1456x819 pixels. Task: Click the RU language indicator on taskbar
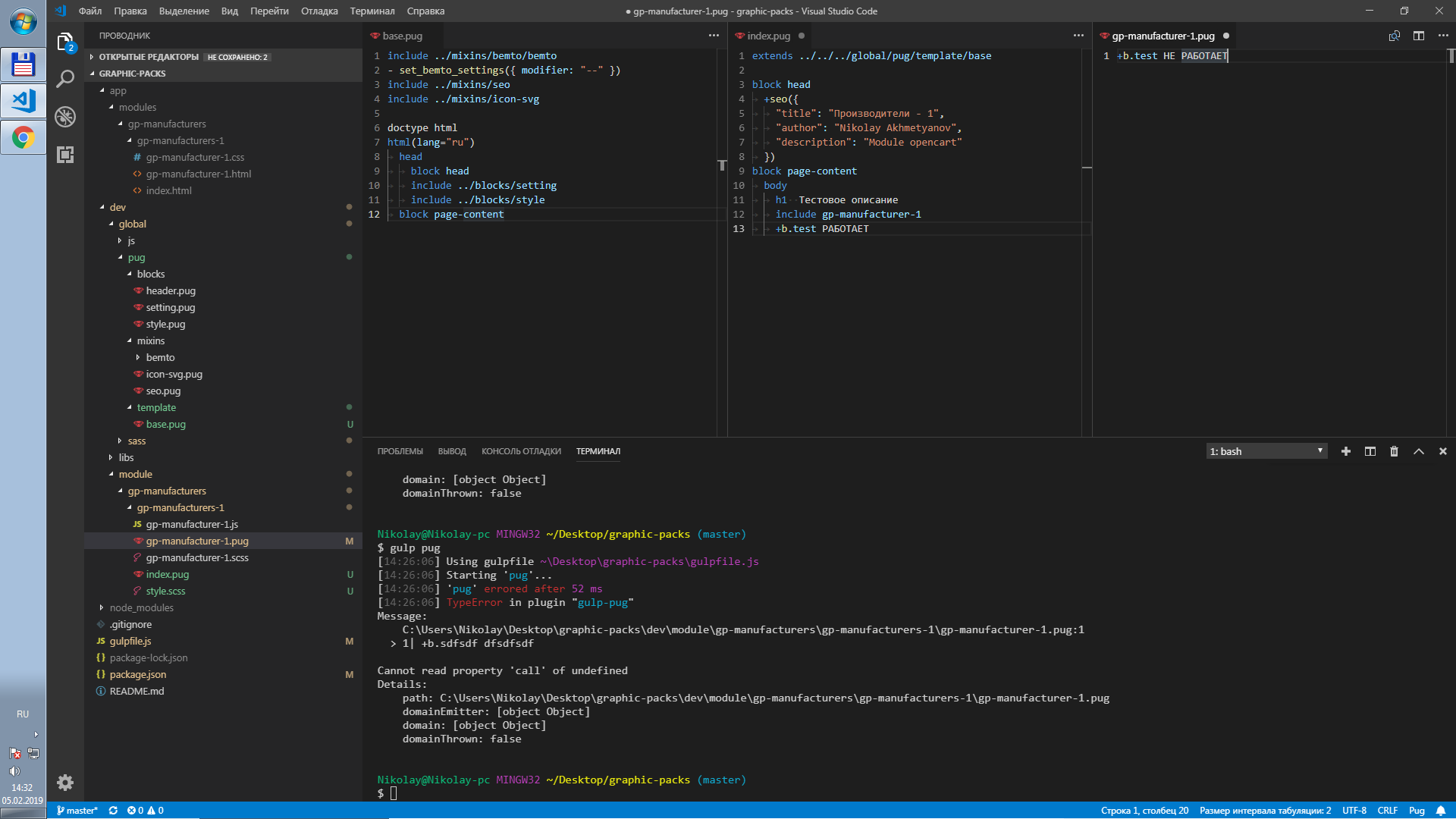tap(23, 714)
